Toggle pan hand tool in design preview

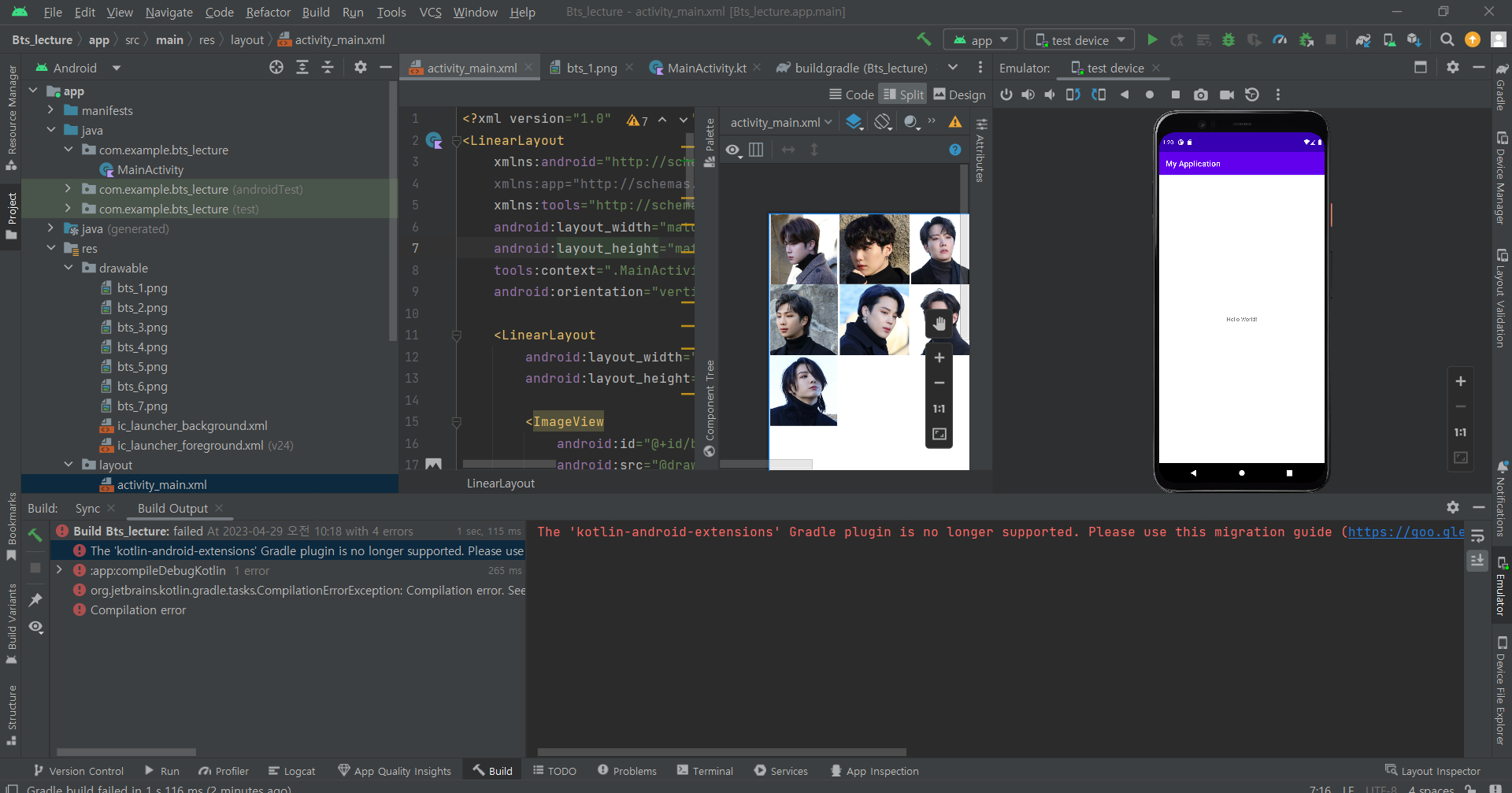[x=939, y=323]
